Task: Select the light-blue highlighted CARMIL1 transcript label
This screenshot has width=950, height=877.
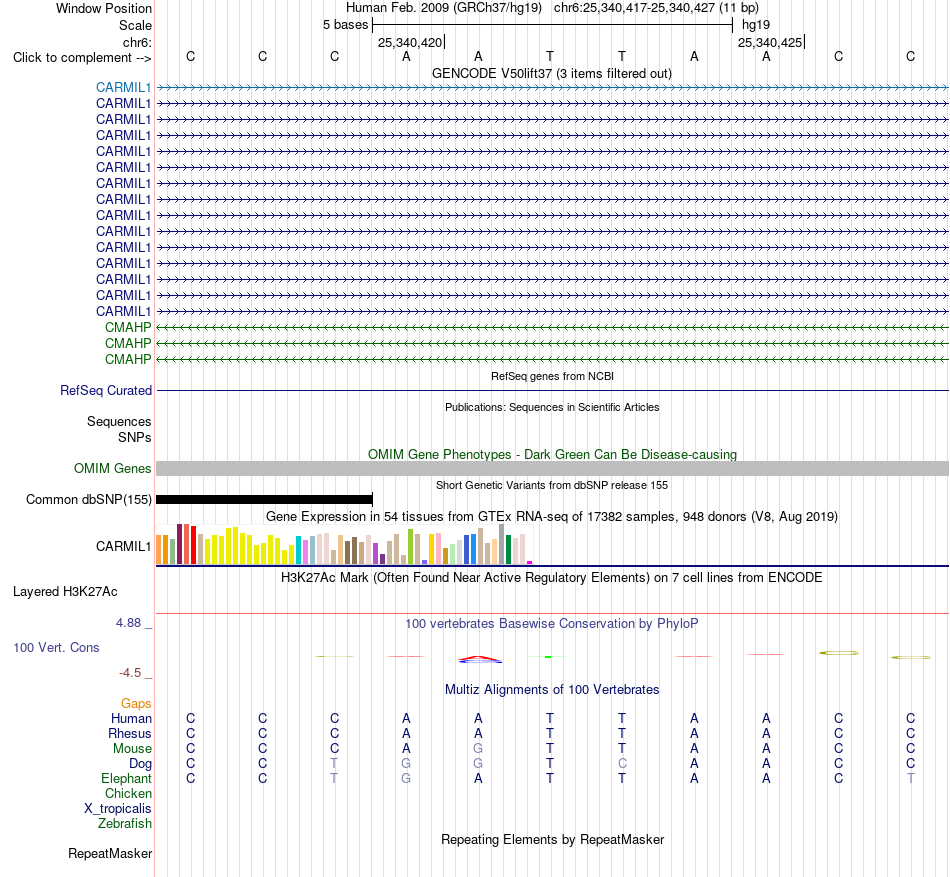Action: 123,87
